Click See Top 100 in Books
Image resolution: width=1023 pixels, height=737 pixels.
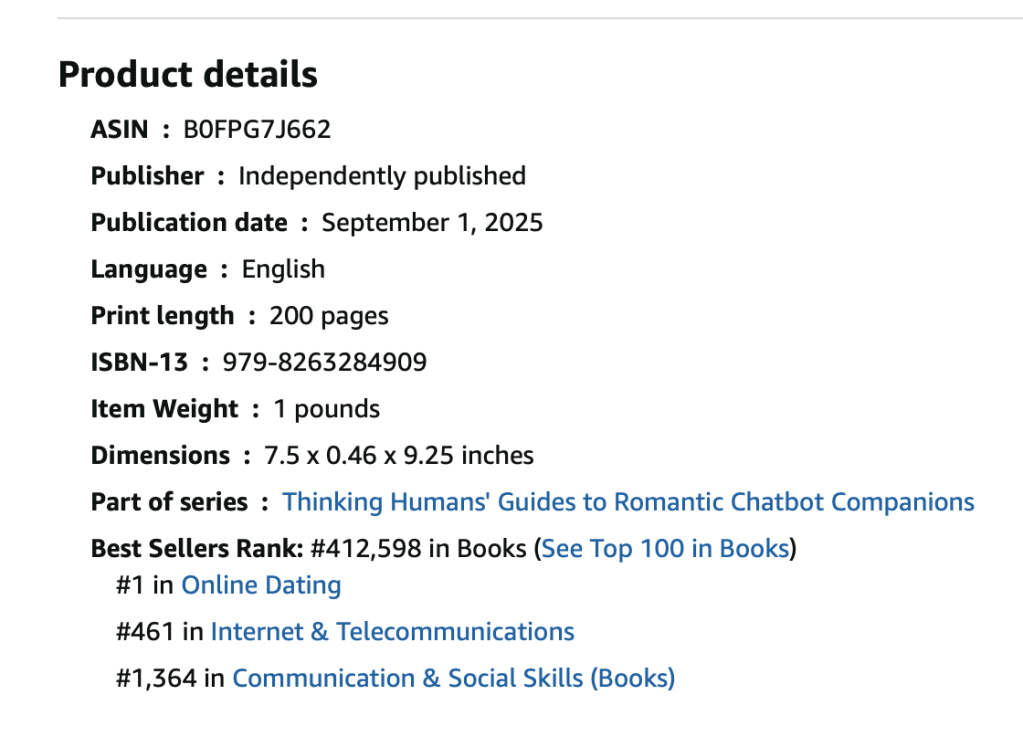click(666, 549)
